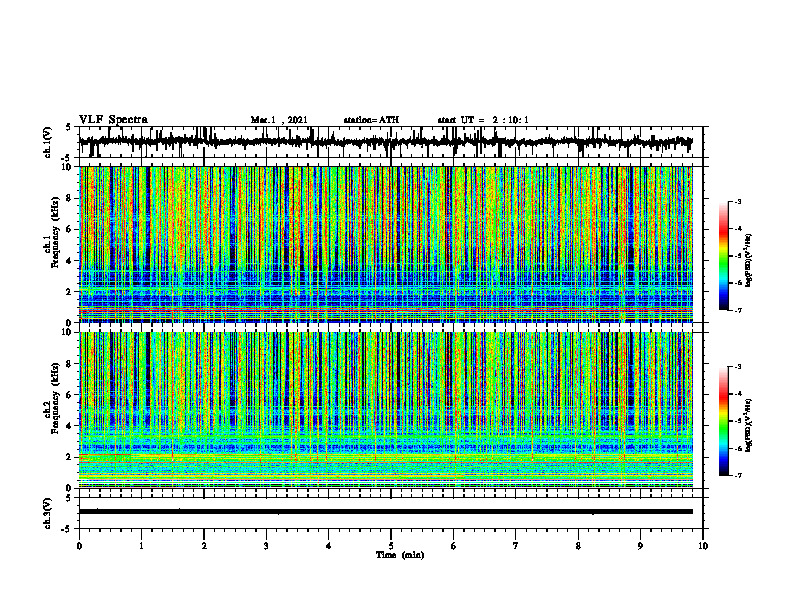Click the time axis tick label "6"

pos(453,546)
